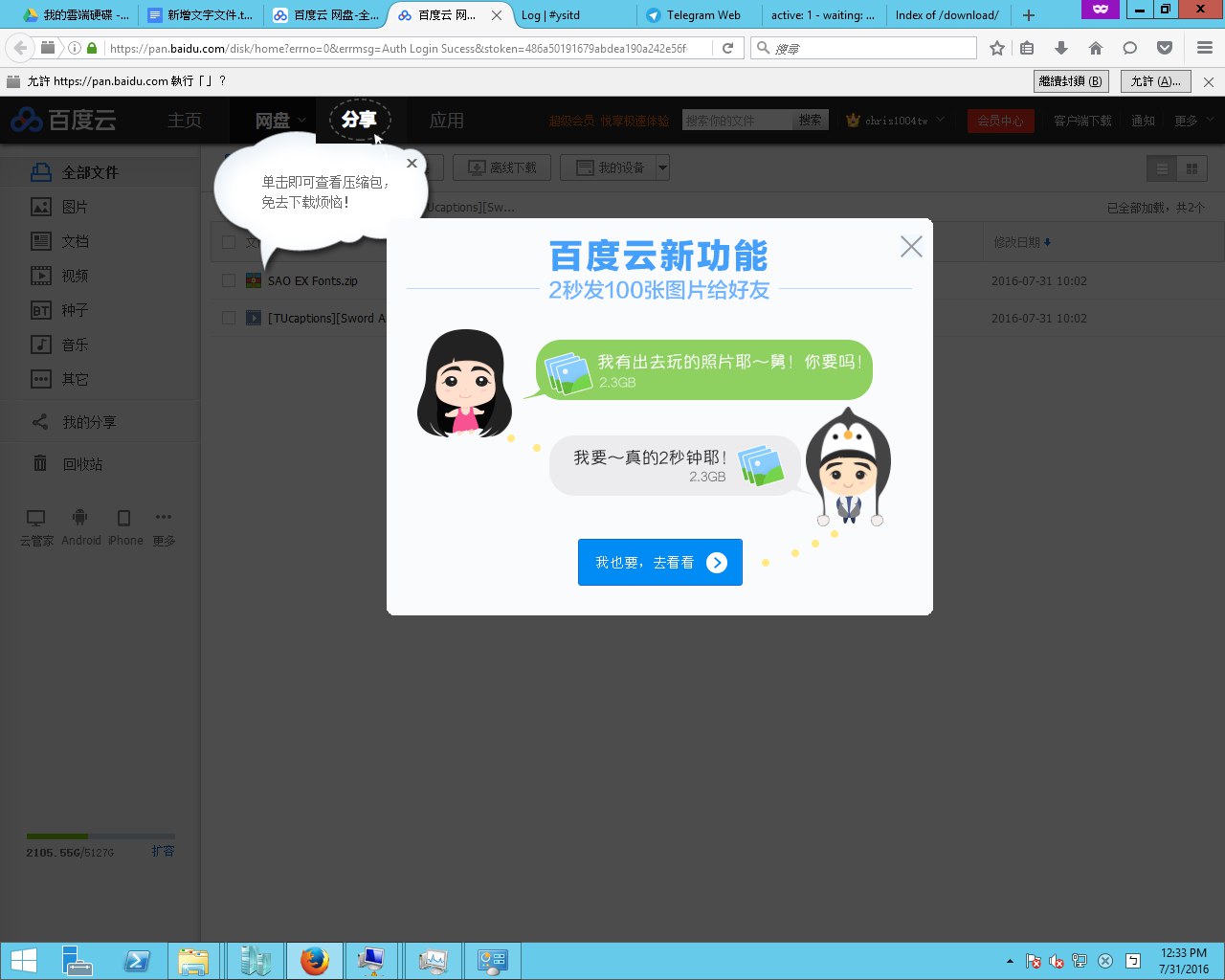Launch Firefox from the Windows taskbar
Screen dimensions: 1225x980
coord(314,960)
